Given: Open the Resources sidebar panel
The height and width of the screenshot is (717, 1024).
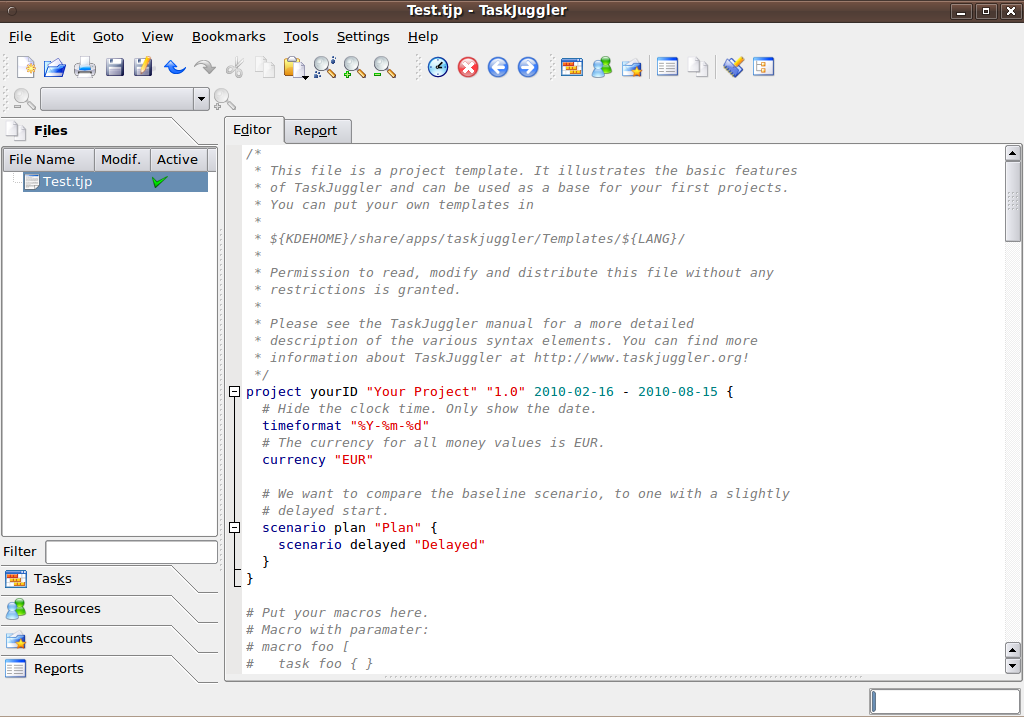Looking at the screenshot, I should tap(67, 609).
